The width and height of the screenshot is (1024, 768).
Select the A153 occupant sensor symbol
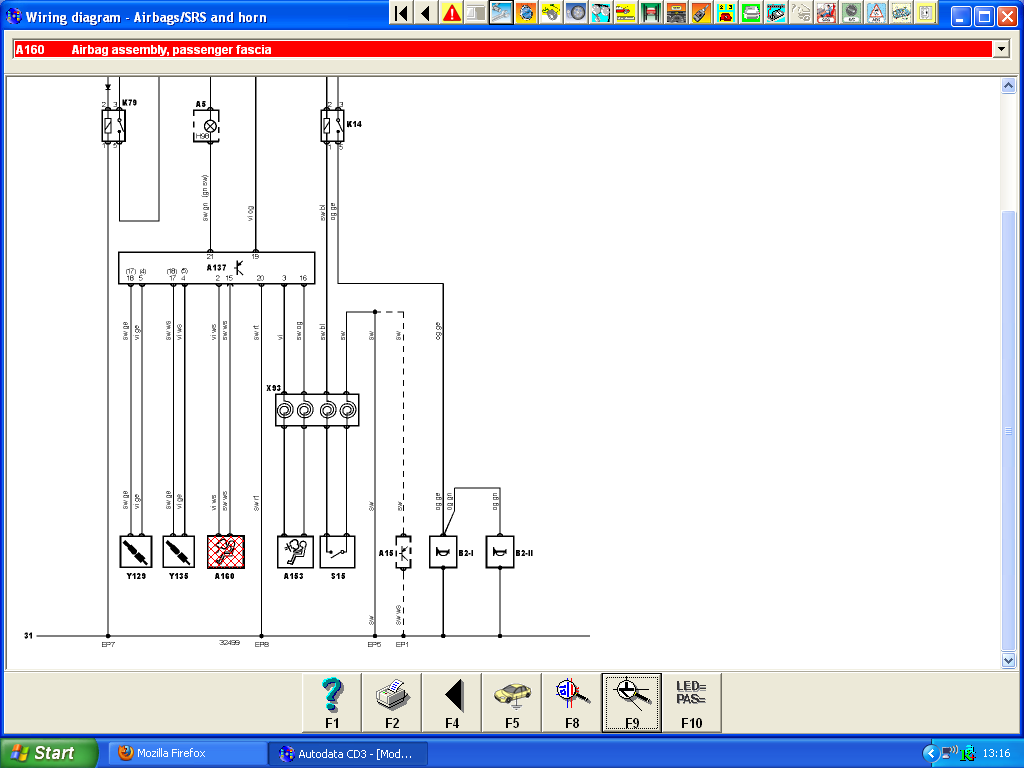[295, 552]
